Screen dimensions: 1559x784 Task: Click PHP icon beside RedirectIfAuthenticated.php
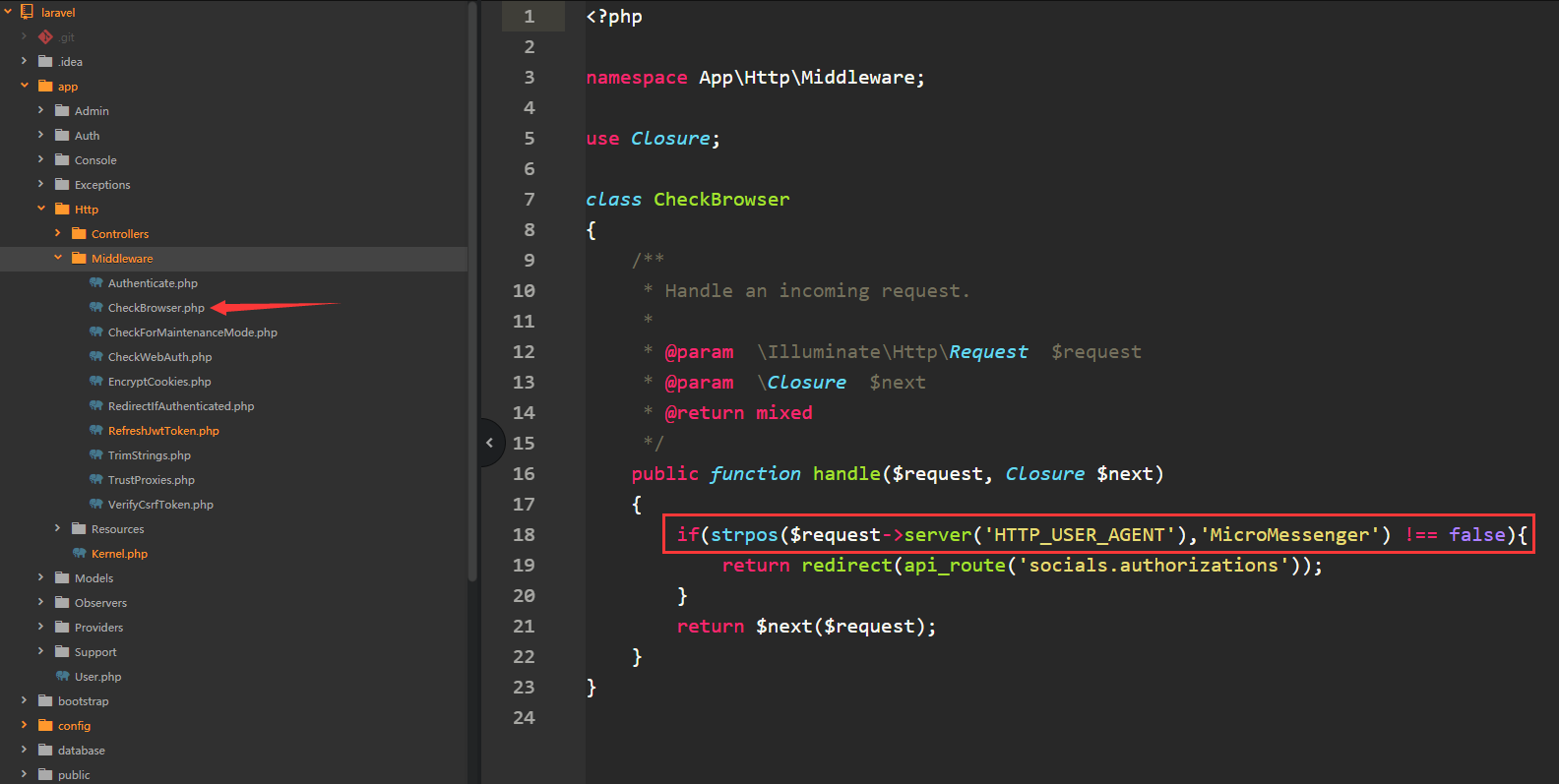click(95, 405)
